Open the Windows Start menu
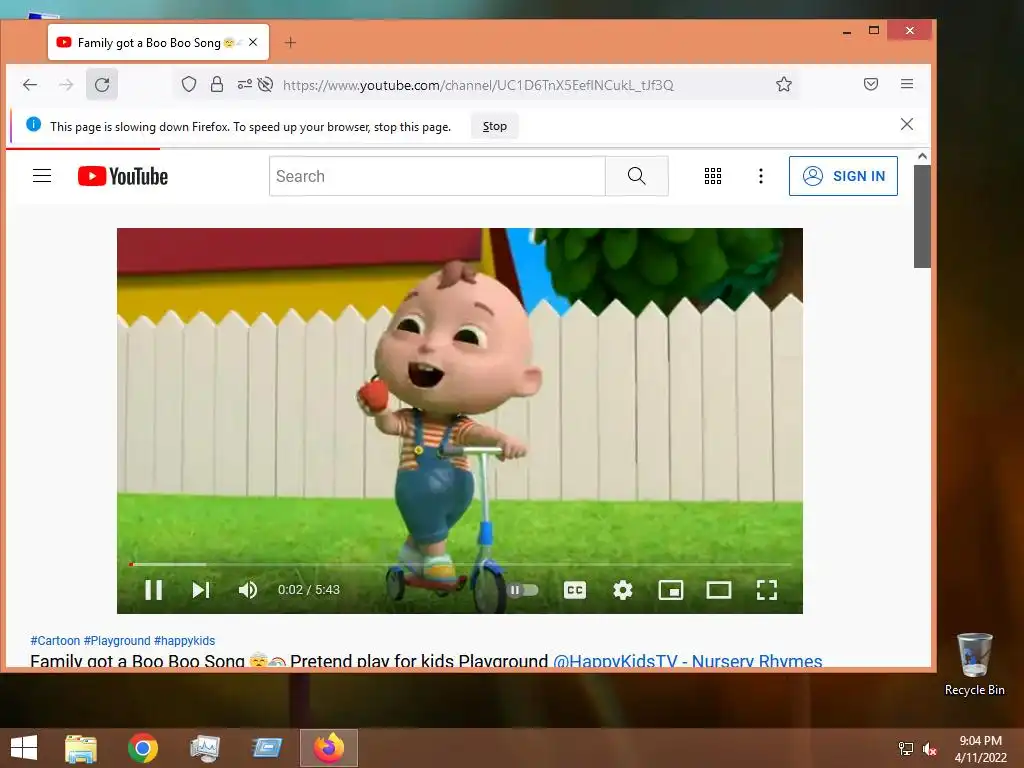The width and height of the screenshot is (1024, 768). (x=24, y=748)
